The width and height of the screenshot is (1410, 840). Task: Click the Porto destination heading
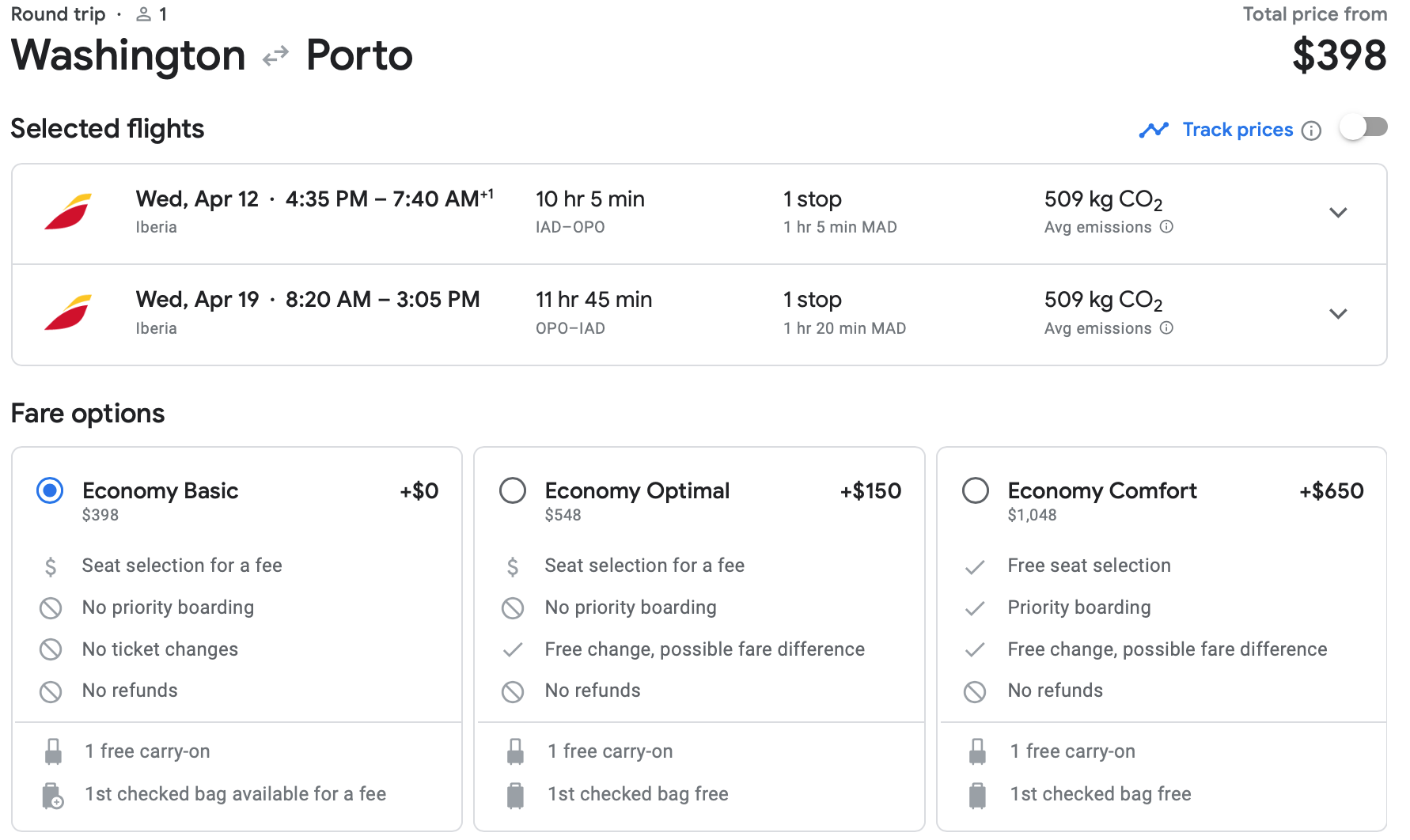click(x=359, y=55)
